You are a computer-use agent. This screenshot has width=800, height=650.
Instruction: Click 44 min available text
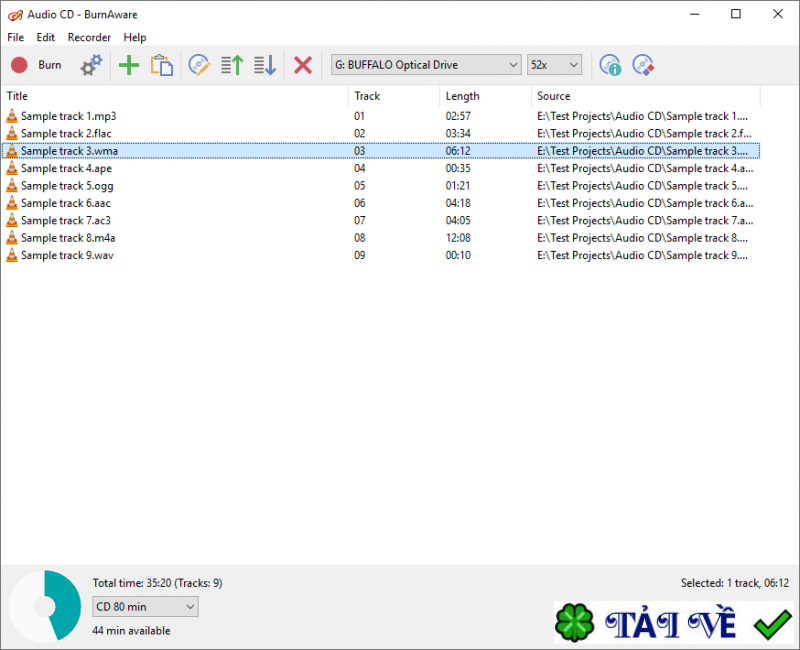tap(131, 631)
